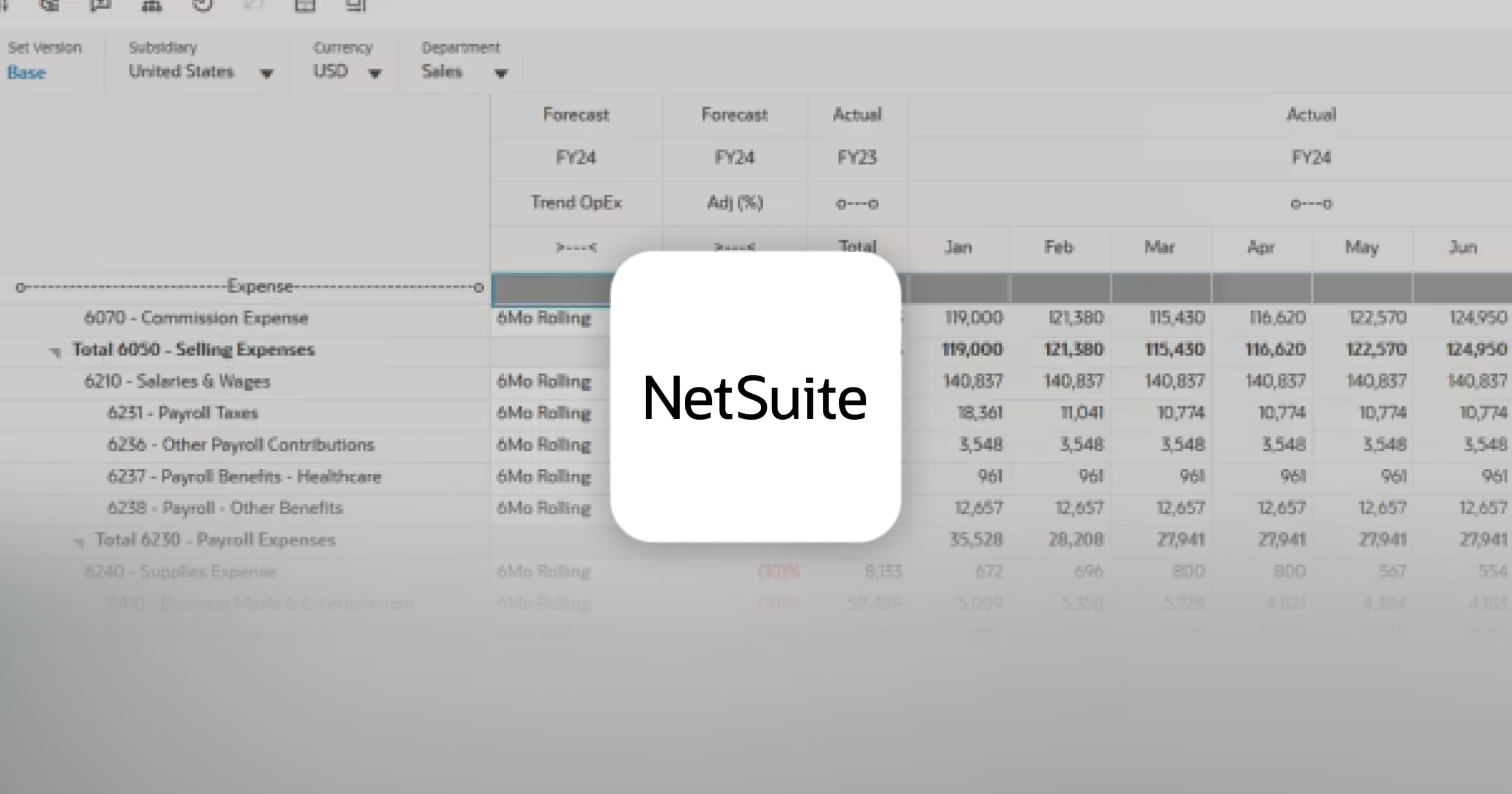The height and width of the screenshot is (794, 1512).
Task: Click the Jan column header
Action: (958, 247)
